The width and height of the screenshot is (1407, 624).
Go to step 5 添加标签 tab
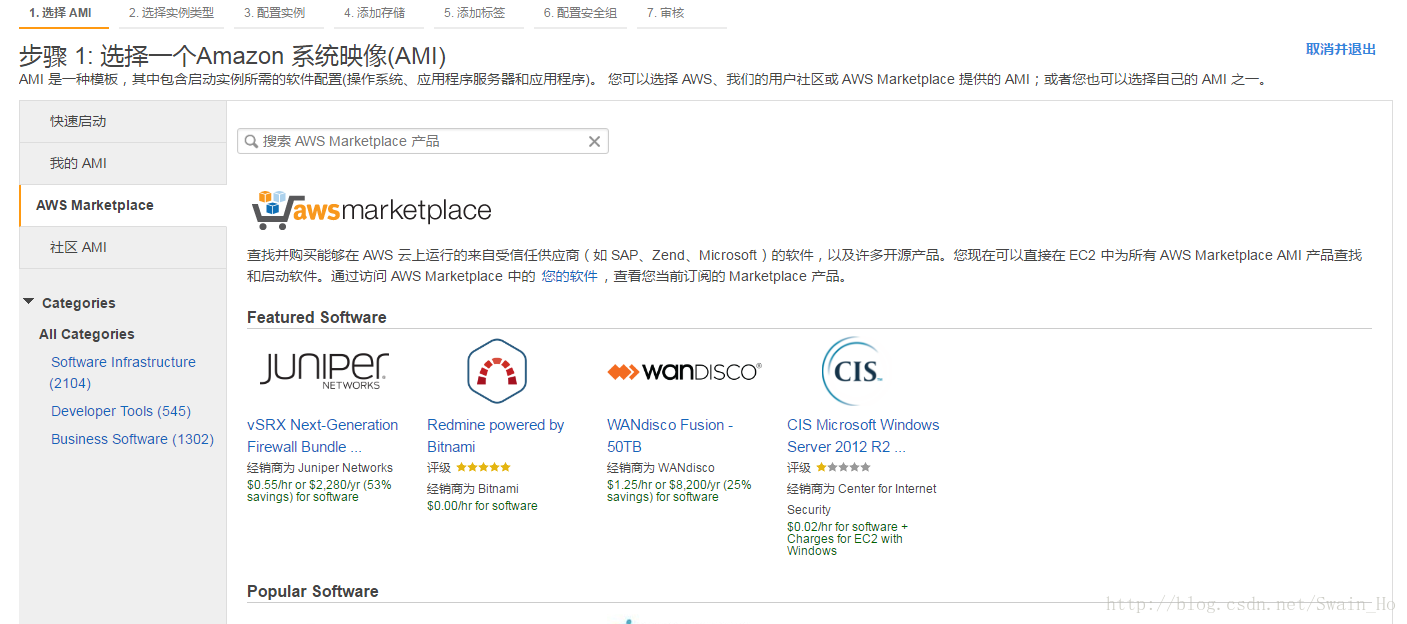[474, 13]
